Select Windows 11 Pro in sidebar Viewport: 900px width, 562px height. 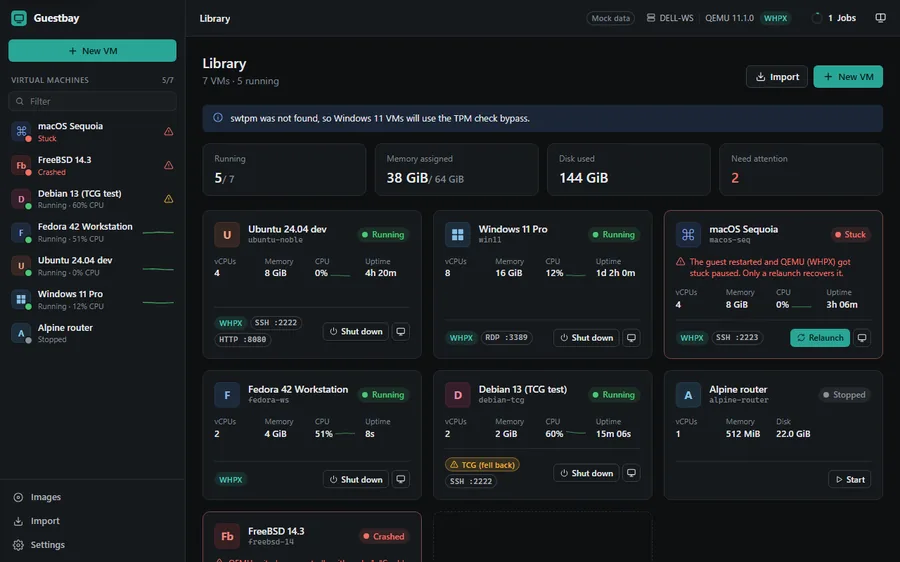[92, 299]
